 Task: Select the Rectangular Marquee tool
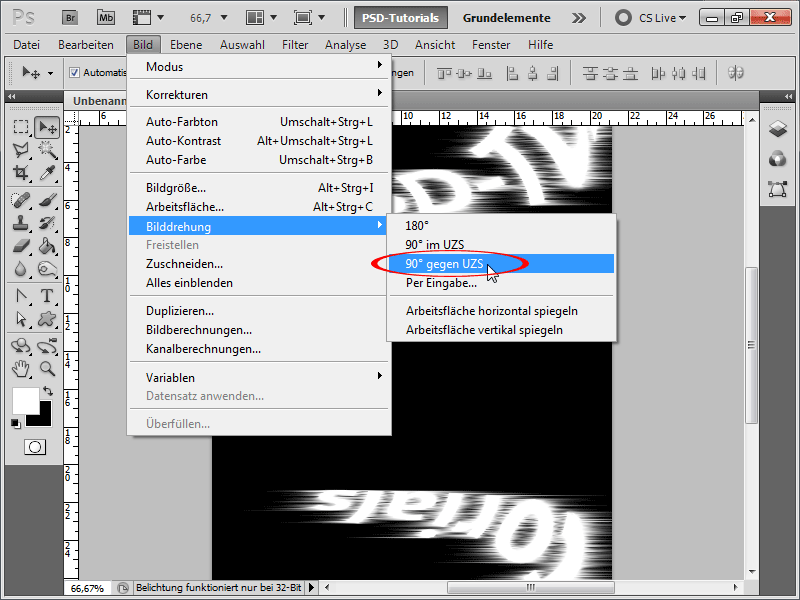point(21,127)
